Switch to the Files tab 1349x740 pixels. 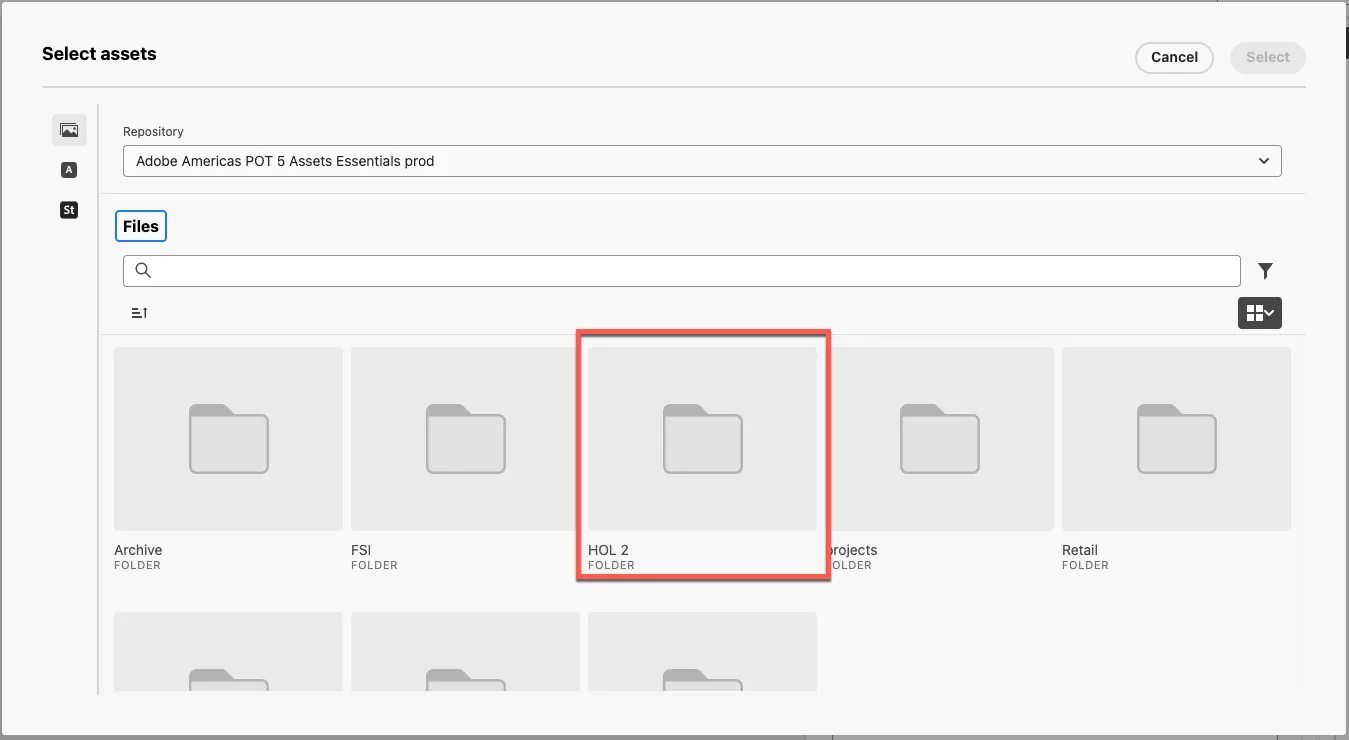coord(141,227)
